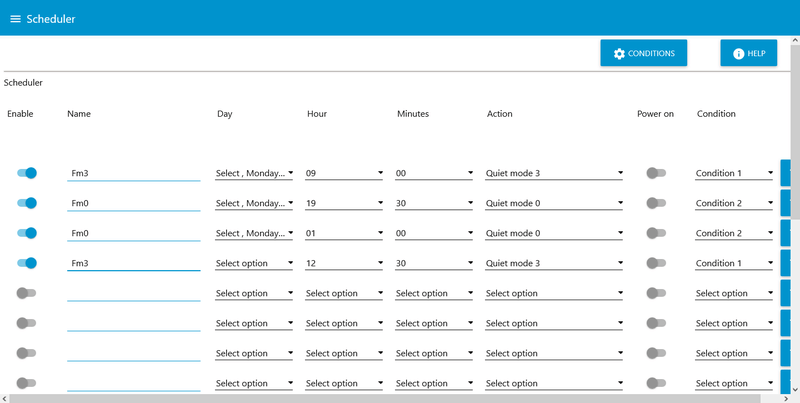Viewport: 800px width, 403px height.
Task: Open the Day dropdown in the 19:30 Fm0 row
Action: click(254, 204)
